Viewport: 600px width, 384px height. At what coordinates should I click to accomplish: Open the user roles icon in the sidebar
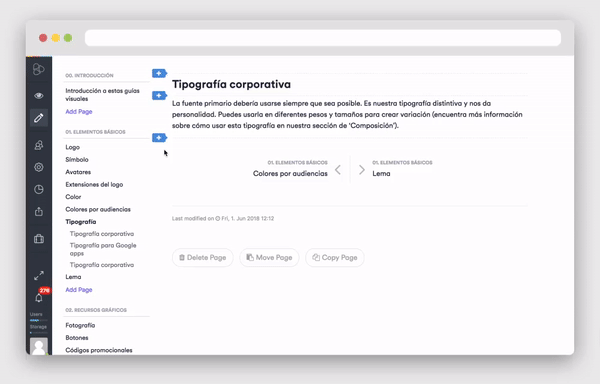(39, 145)
